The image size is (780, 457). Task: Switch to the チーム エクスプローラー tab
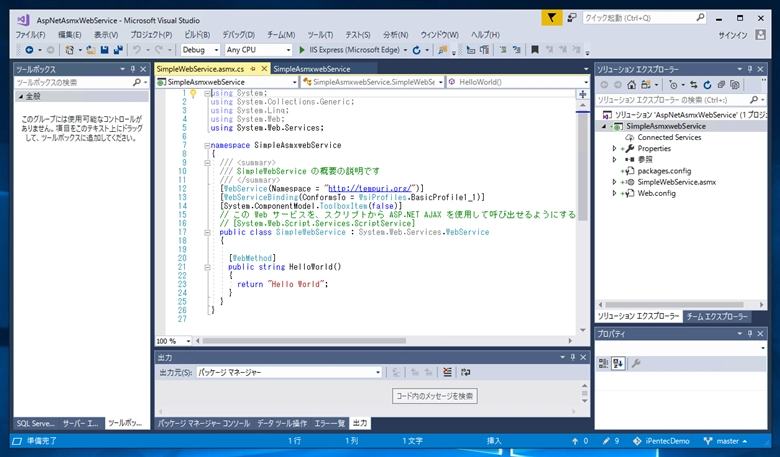[x=717, y=316]
